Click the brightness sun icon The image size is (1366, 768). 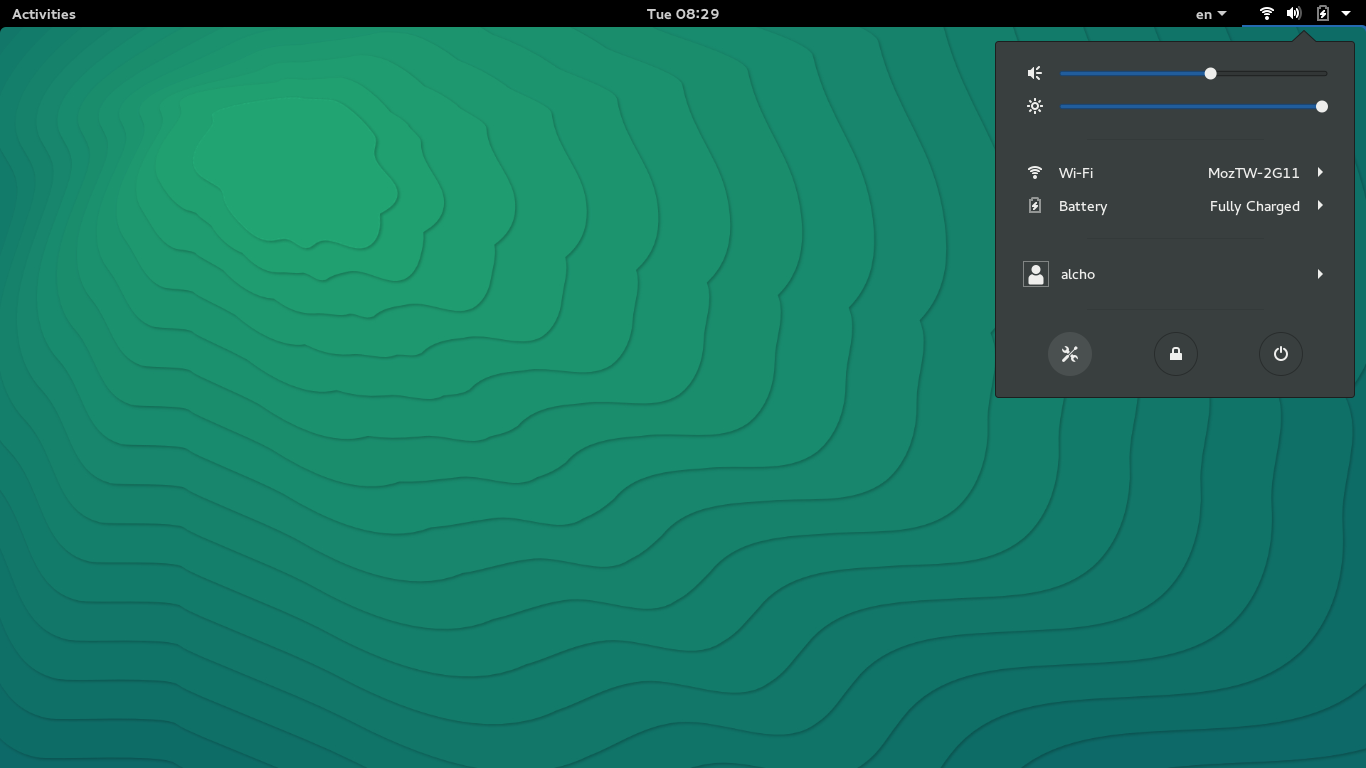coord(1035,106)
